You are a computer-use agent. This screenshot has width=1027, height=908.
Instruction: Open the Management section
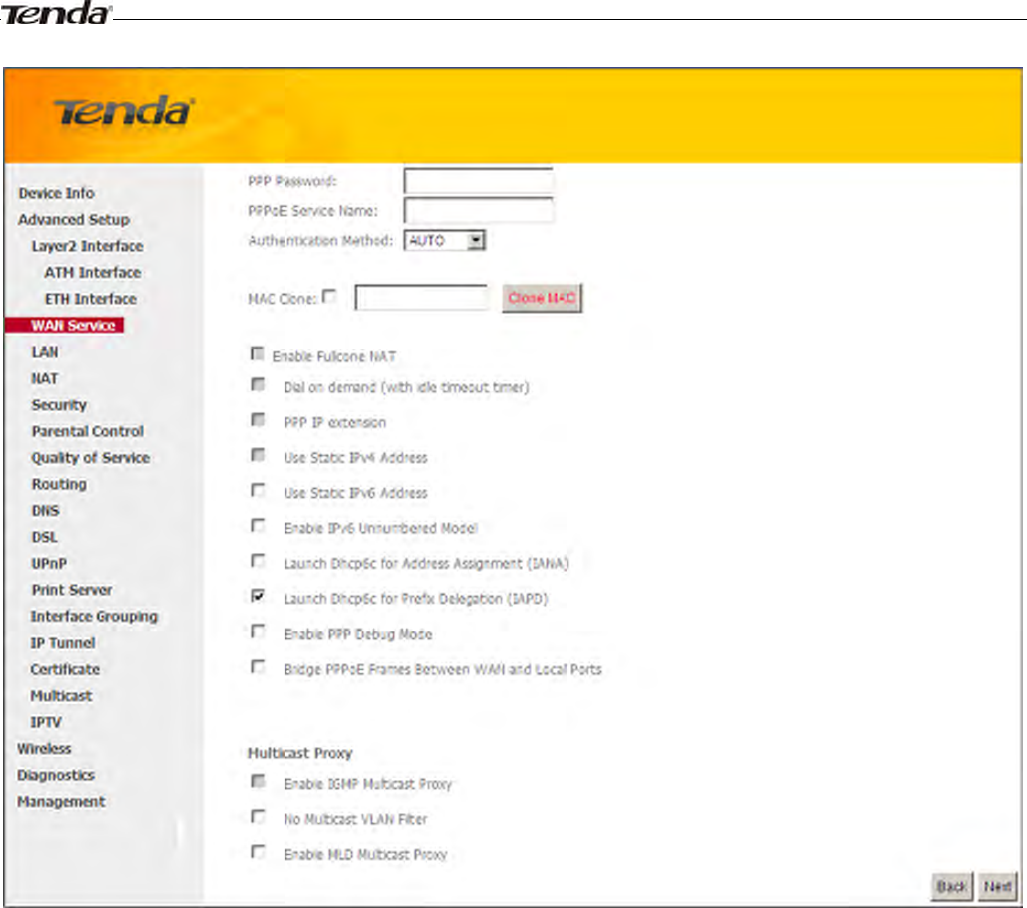tap(61, 802)
